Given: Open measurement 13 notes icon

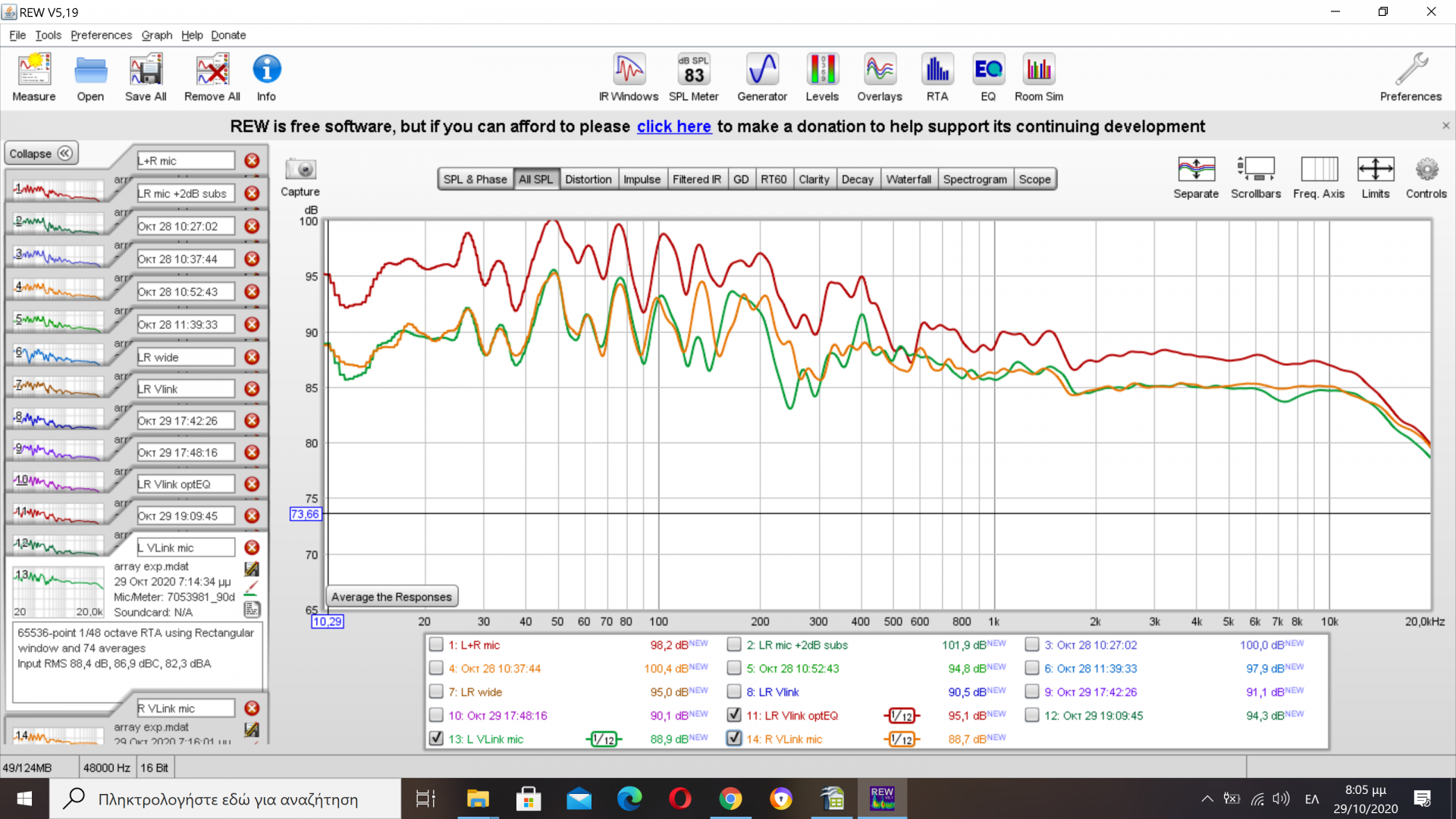Looking at the screenshot, I should click(x=252, y=609).
